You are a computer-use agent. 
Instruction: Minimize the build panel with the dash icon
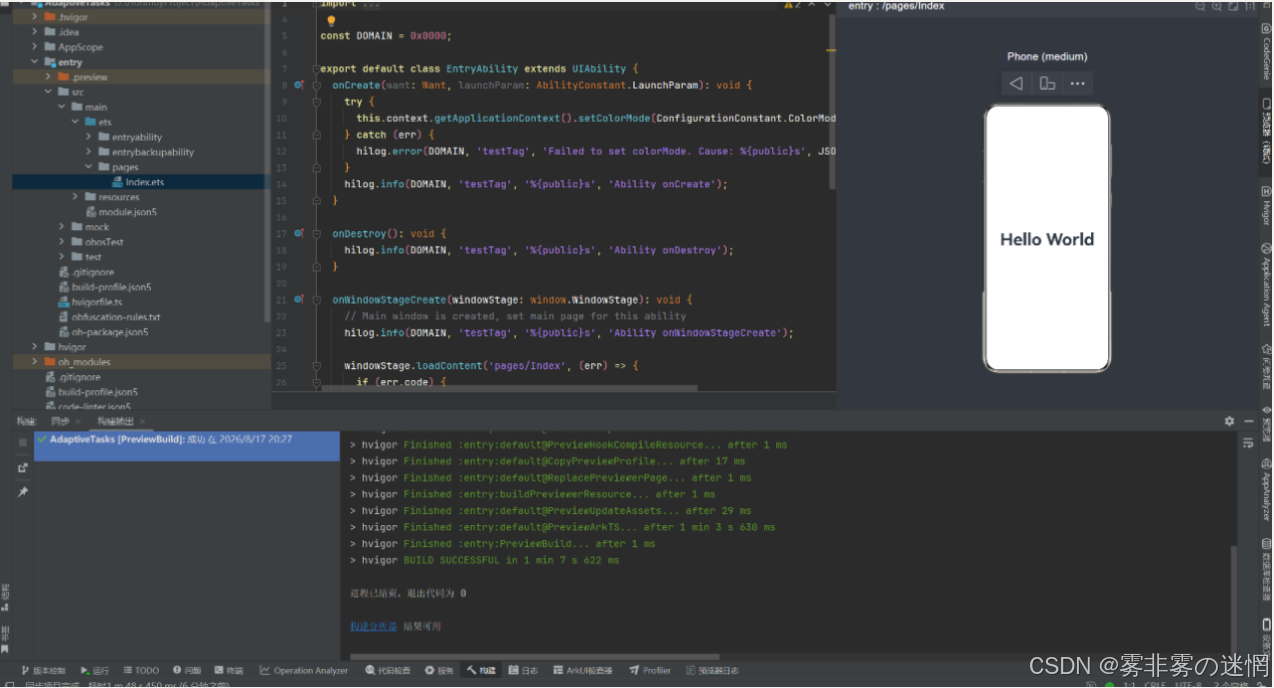(x=1249, y=421)
